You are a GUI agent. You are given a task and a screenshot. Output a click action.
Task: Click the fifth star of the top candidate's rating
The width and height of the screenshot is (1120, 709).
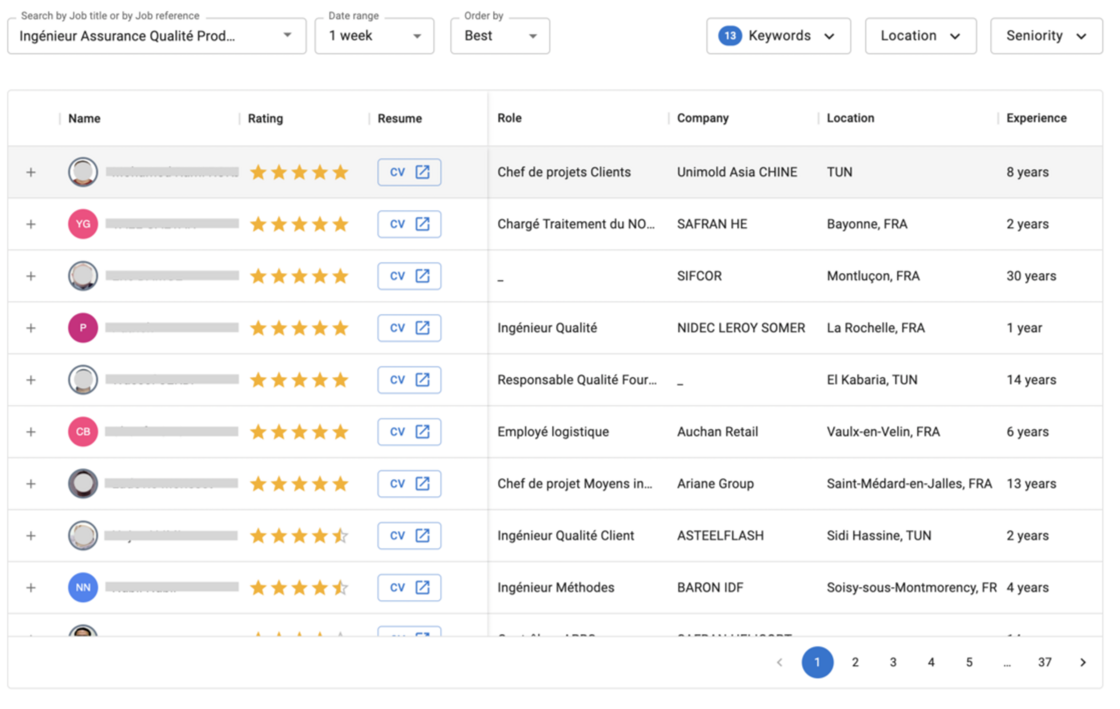click(x=339, y=171)
